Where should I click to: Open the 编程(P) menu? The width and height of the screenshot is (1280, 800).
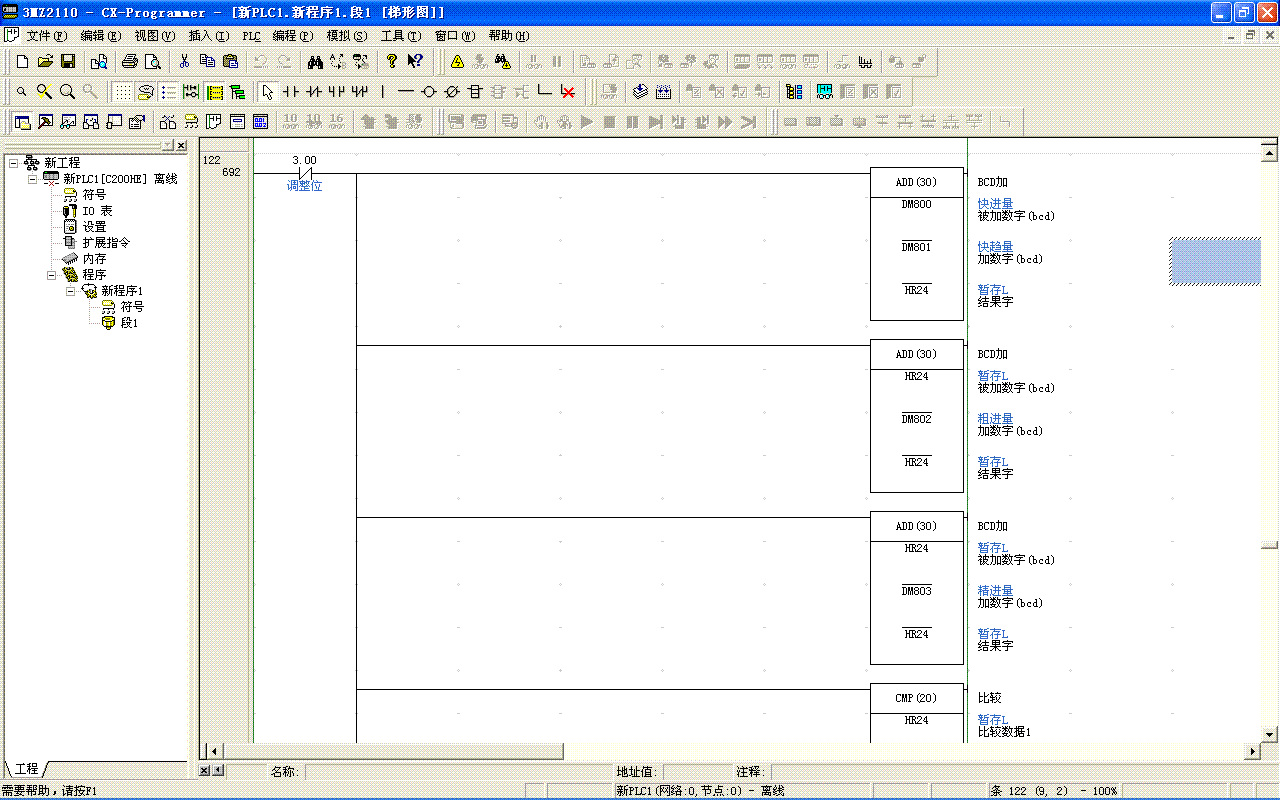292,36
